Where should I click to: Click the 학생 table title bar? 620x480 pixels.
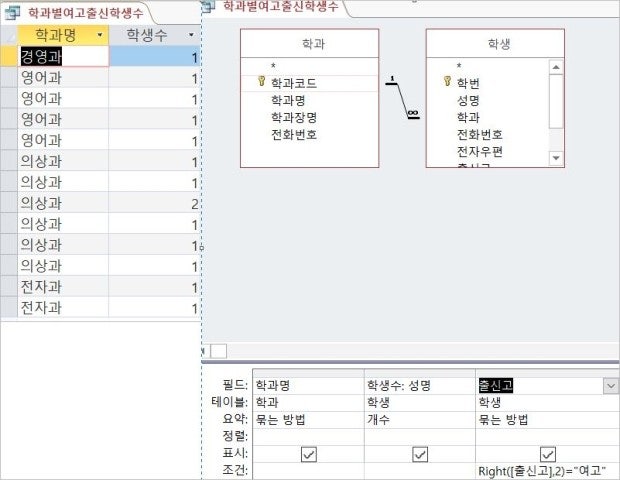pos(495,43)
